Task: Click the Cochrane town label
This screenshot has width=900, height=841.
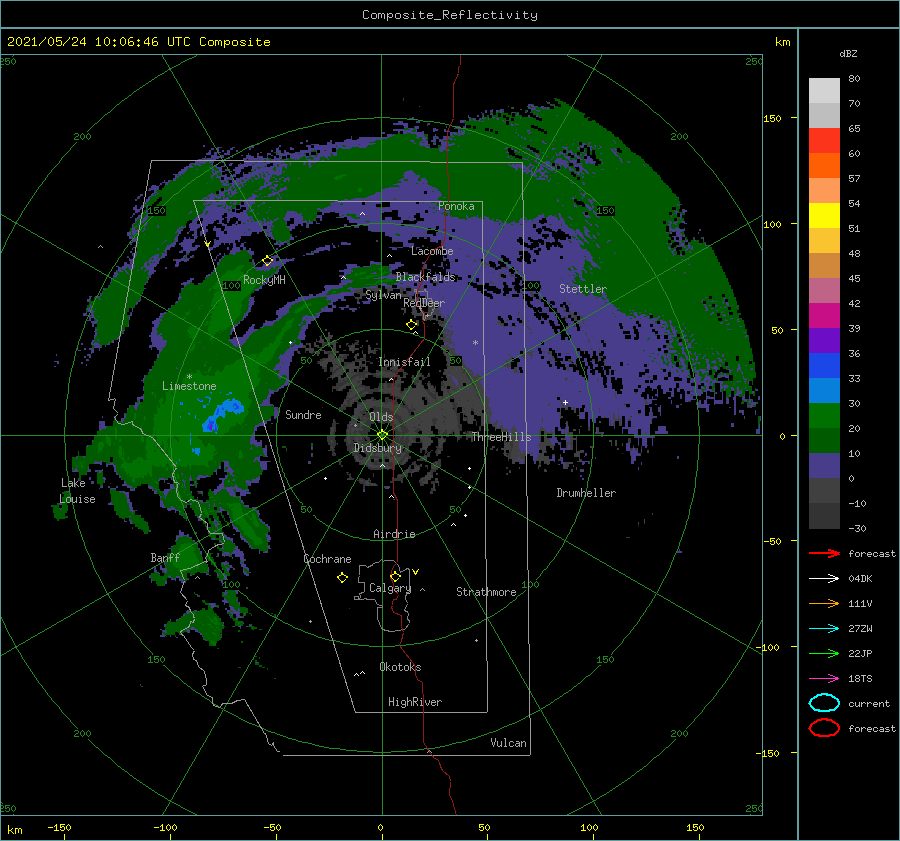Action: (x=327, y=559)
